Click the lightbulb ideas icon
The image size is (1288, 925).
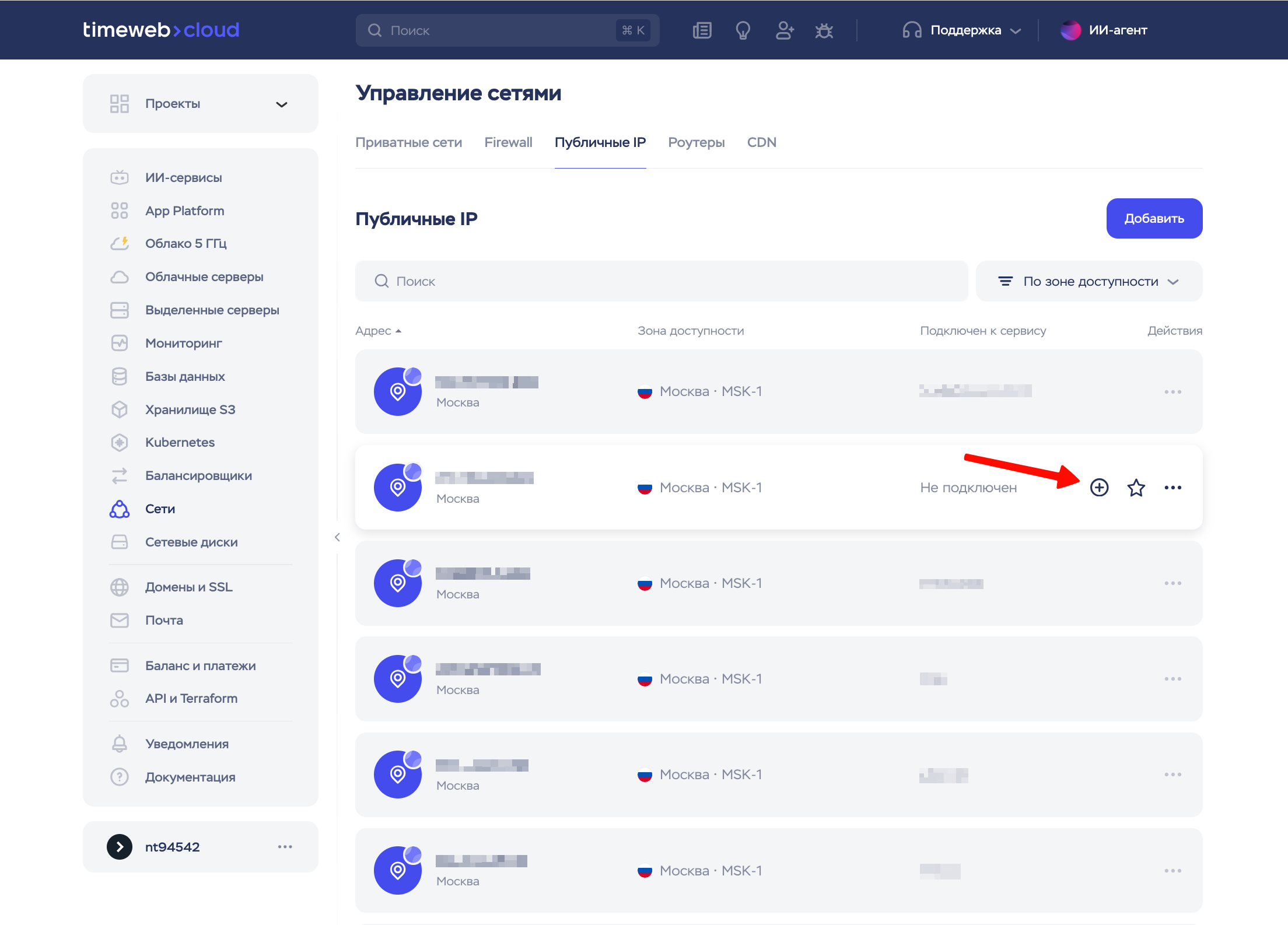click(x=743, y=30)
